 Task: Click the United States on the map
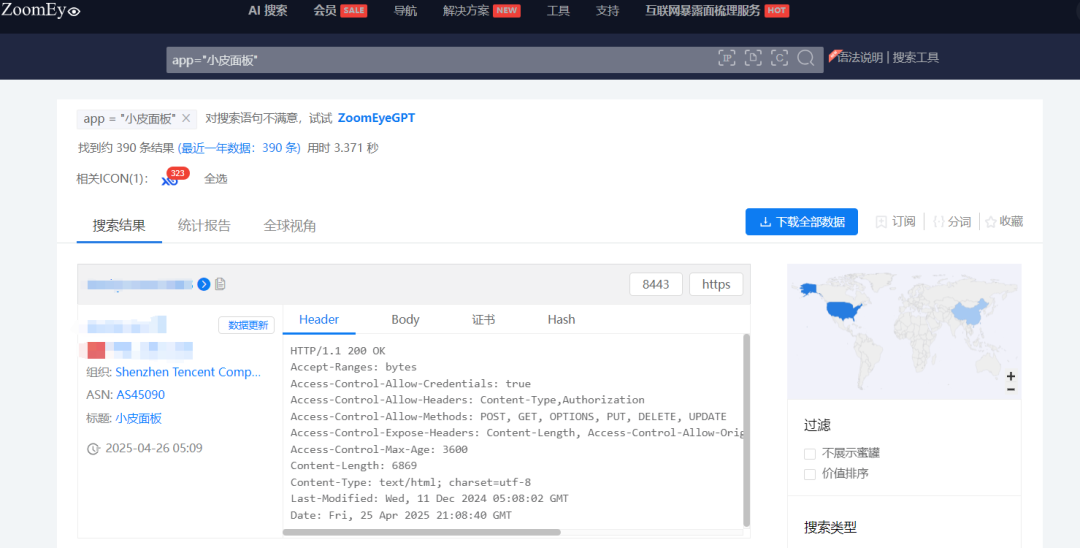(x=844, y=311)
